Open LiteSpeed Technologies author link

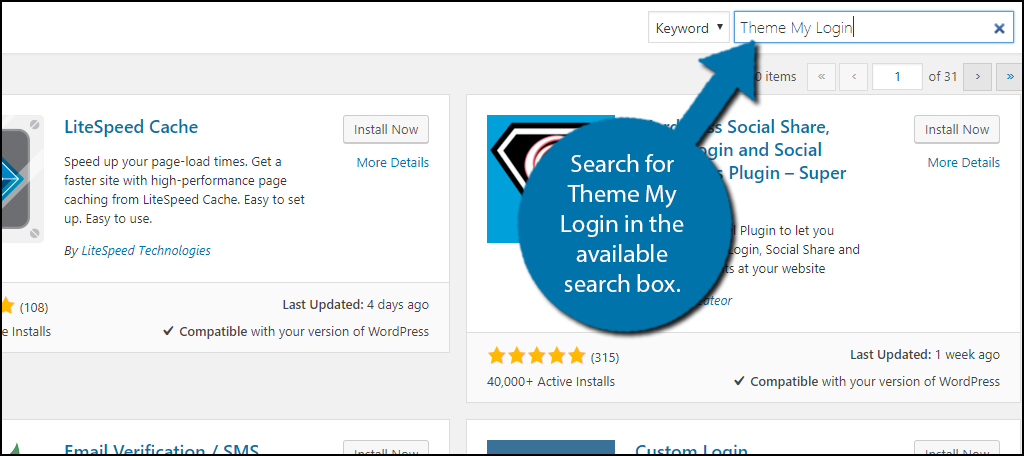(146, 250)
